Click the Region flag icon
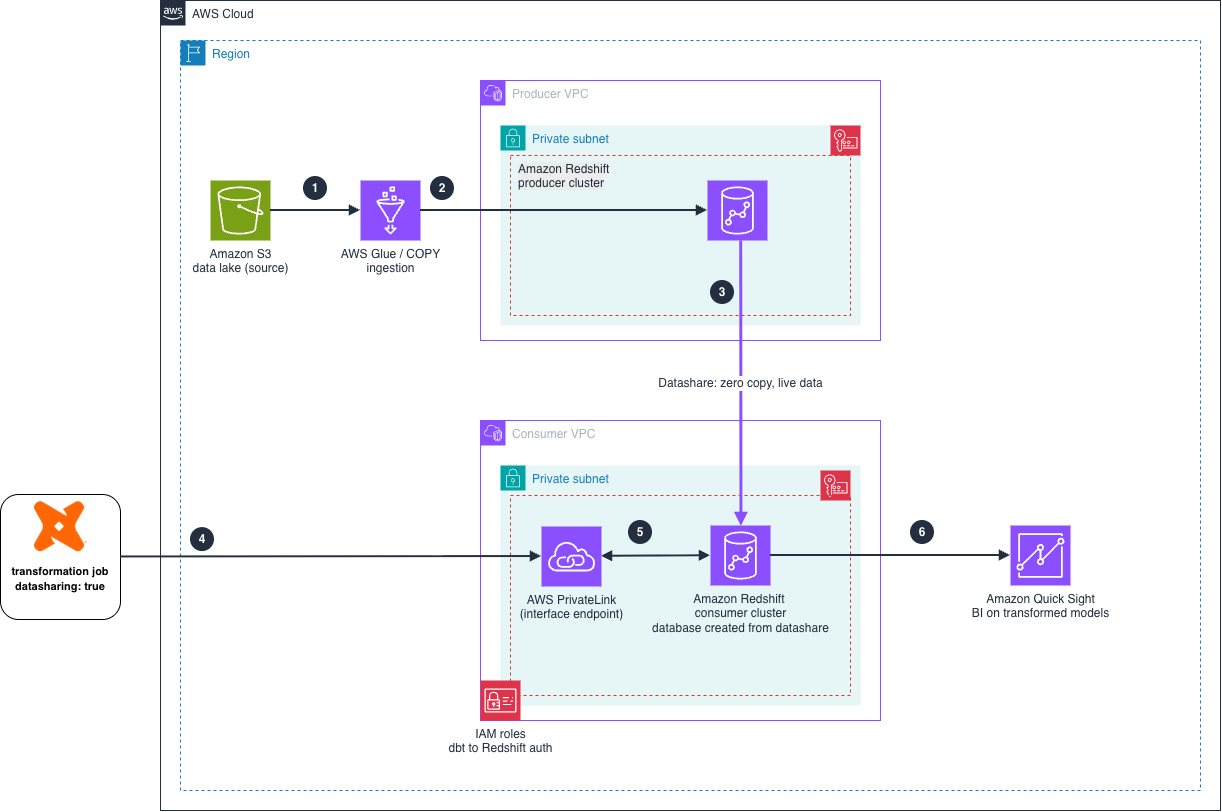 pos(193,53)
